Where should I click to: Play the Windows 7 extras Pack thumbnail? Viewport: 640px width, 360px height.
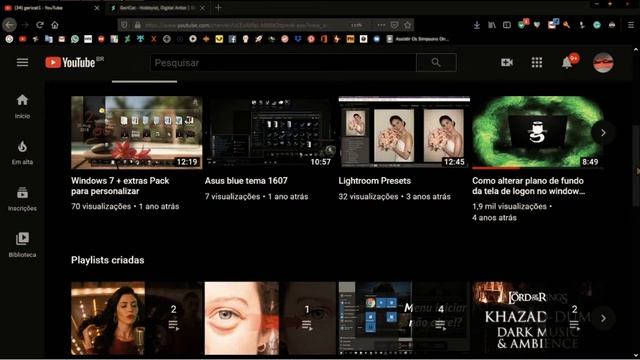click(x=136, y=132)
